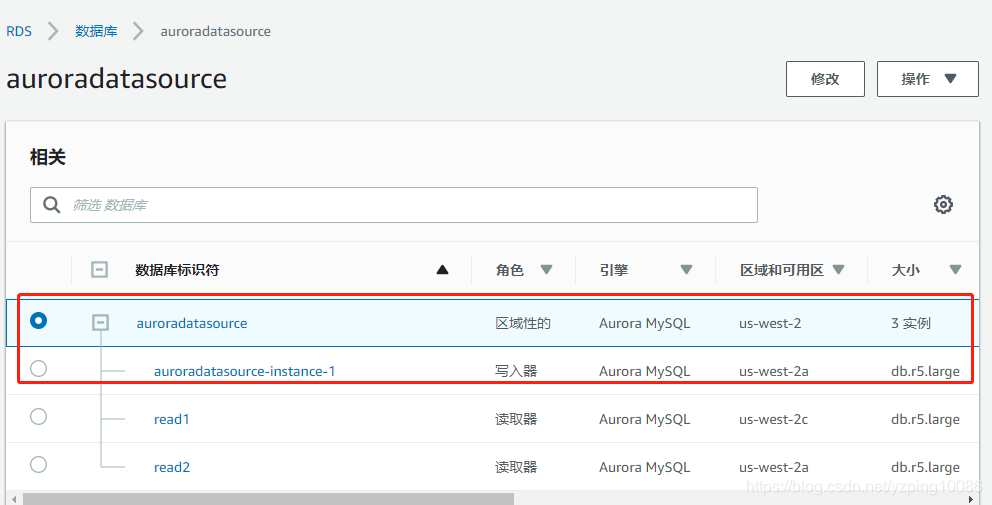The width and height of the screenshot is (992, 505).
Task: Click us-west-2a in auroradatasource-instance-1 row
Action: click(774, 371)
